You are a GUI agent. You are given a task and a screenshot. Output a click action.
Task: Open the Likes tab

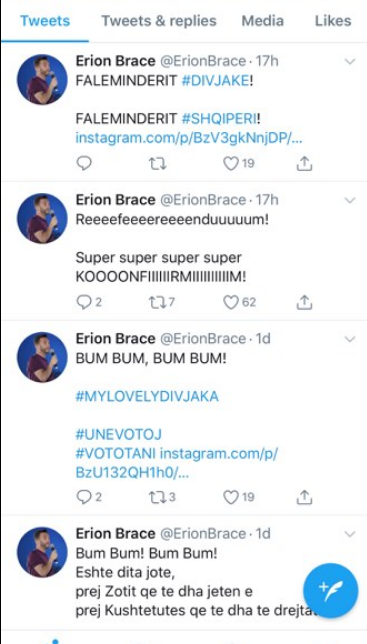(333, 21)
